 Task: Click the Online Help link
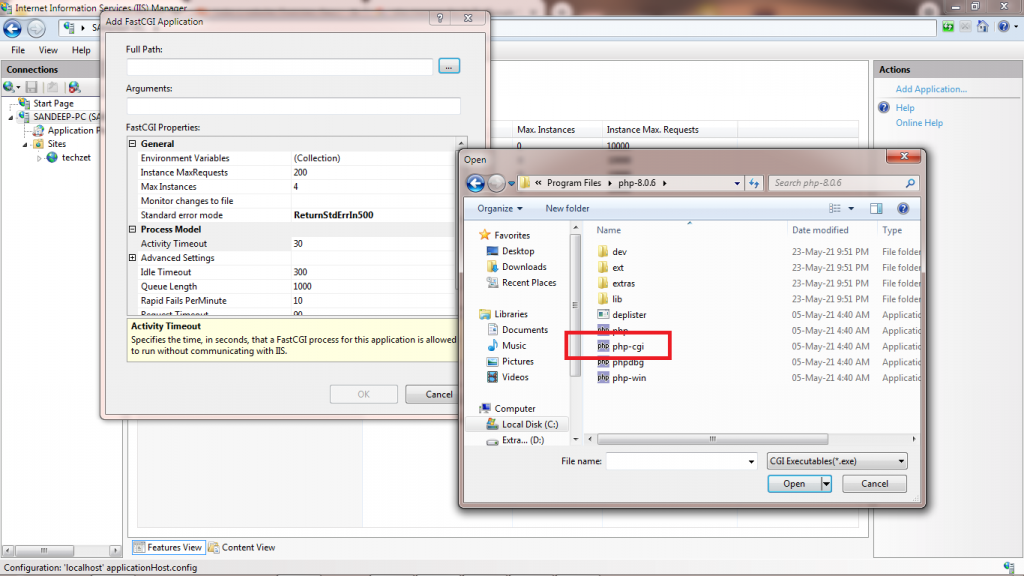point(919,123)
